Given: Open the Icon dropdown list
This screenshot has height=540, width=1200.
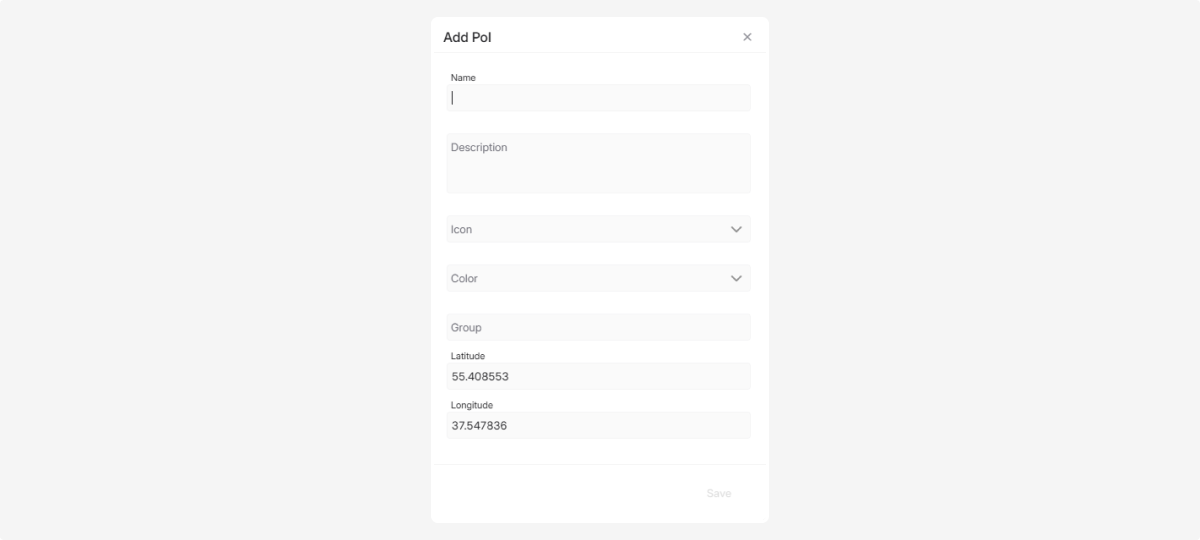Looking at the screenshot, I should 598,229.
